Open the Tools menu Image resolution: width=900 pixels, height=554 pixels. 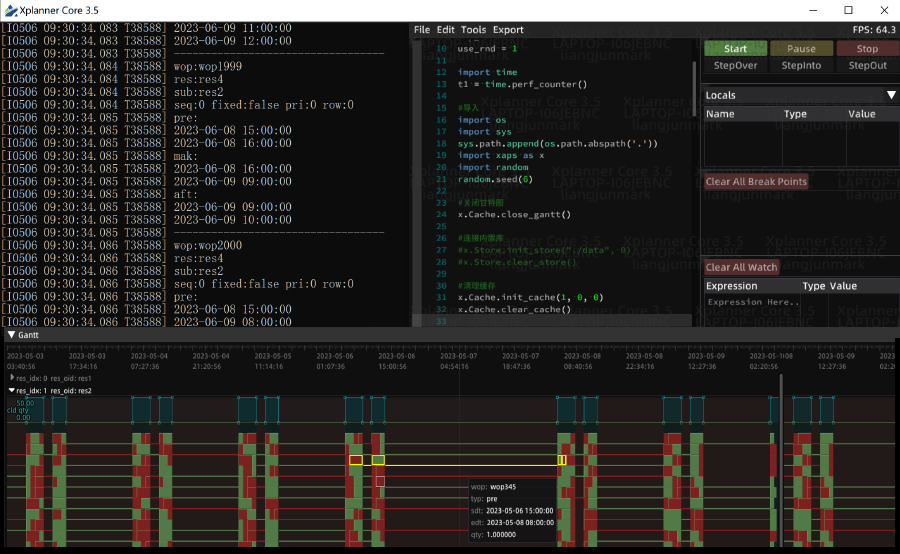tap(473, 30)
